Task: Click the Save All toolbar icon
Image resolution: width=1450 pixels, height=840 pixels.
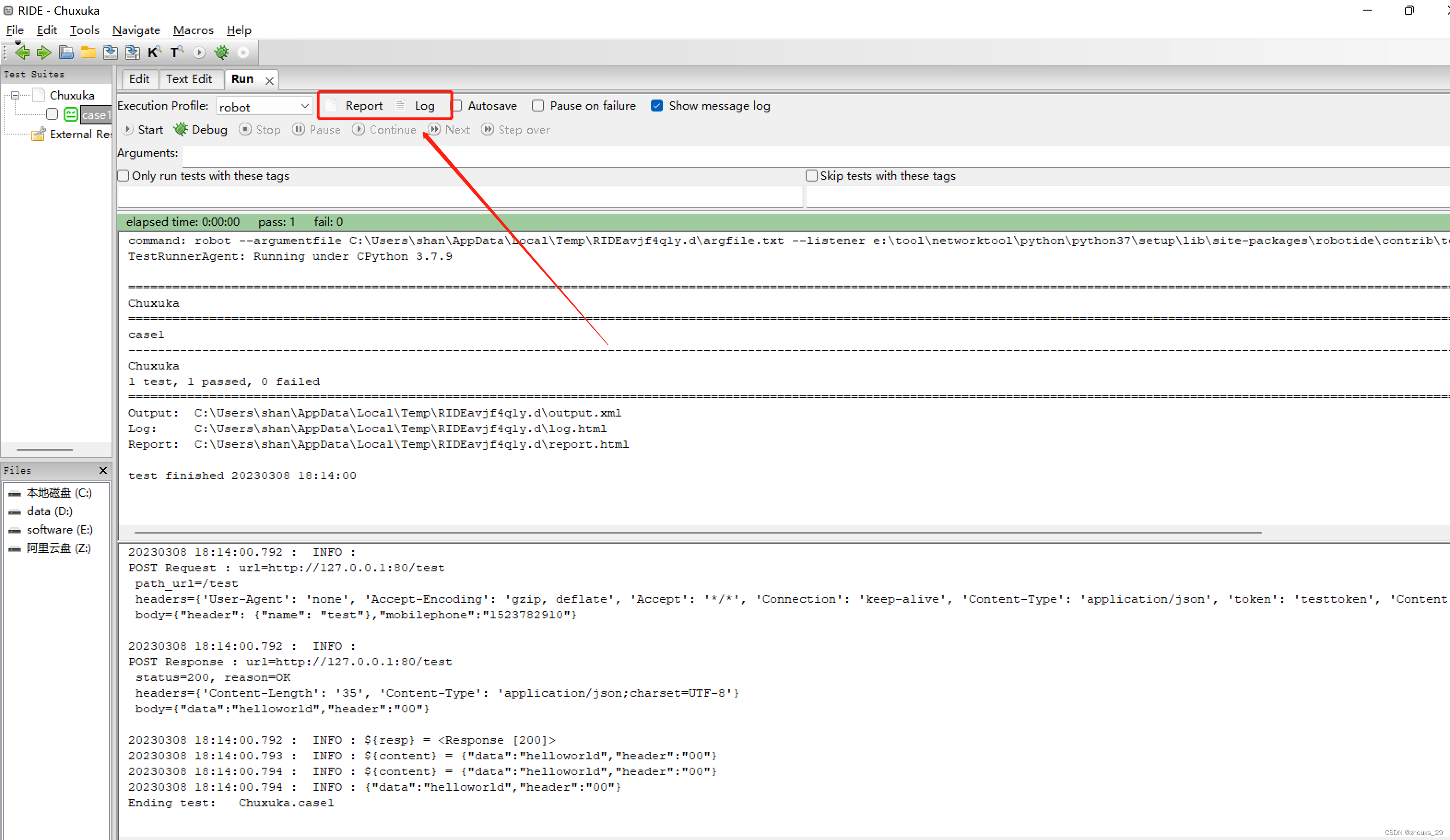Action: pyautogui.click(x=132, y=53)
